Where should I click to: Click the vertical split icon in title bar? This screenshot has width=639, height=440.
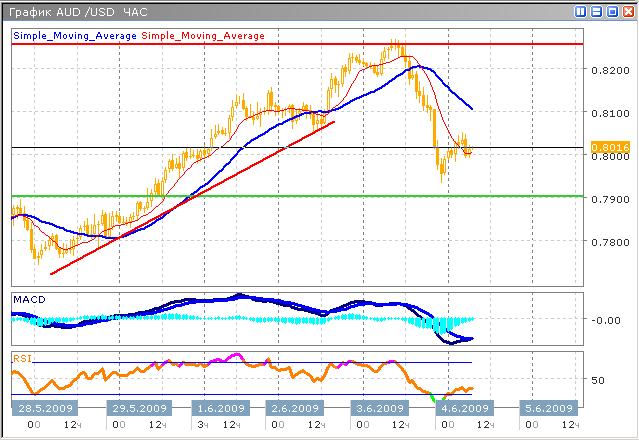coord(582,11)
